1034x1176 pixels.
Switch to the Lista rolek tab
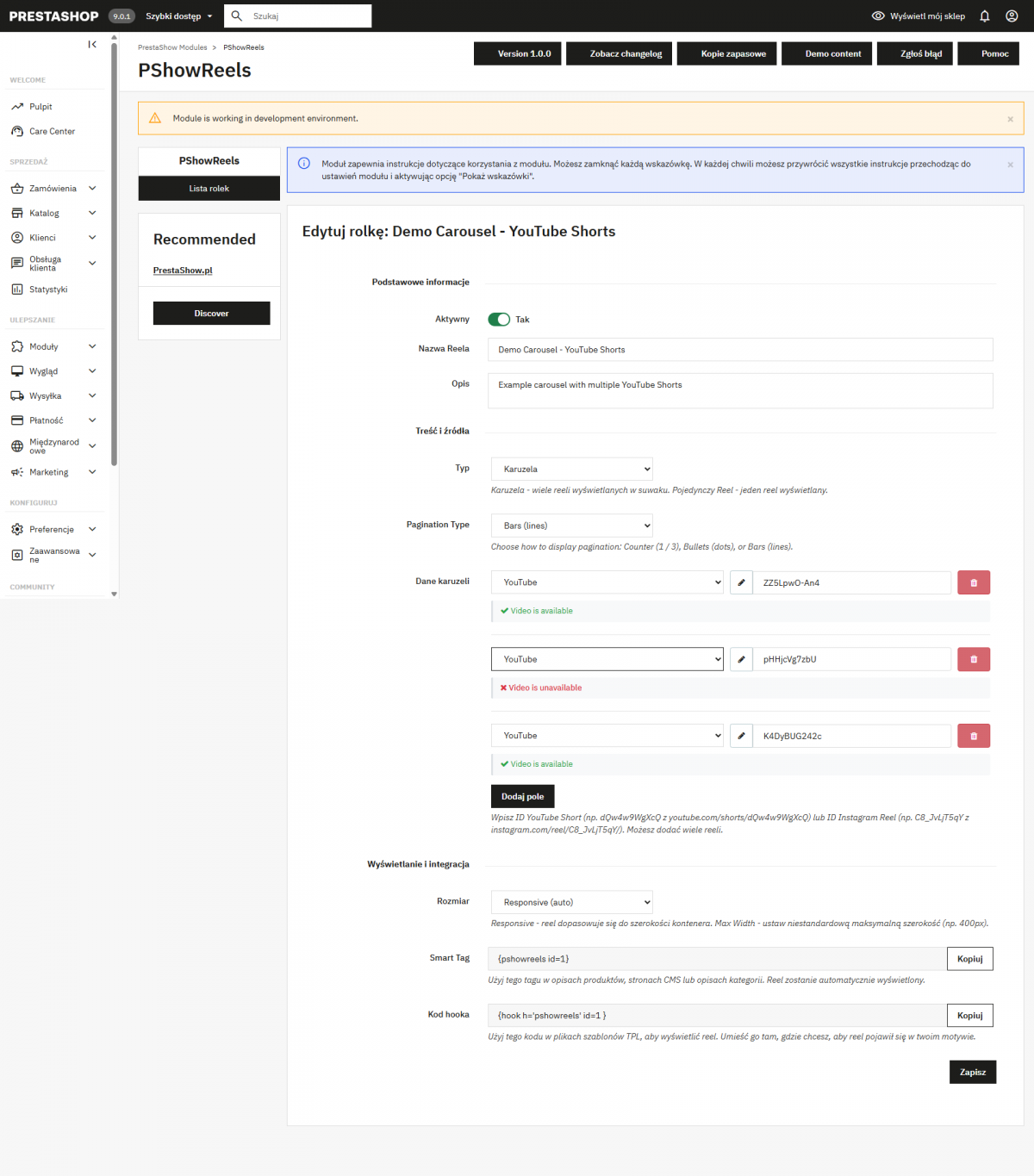tap(209, 188)
